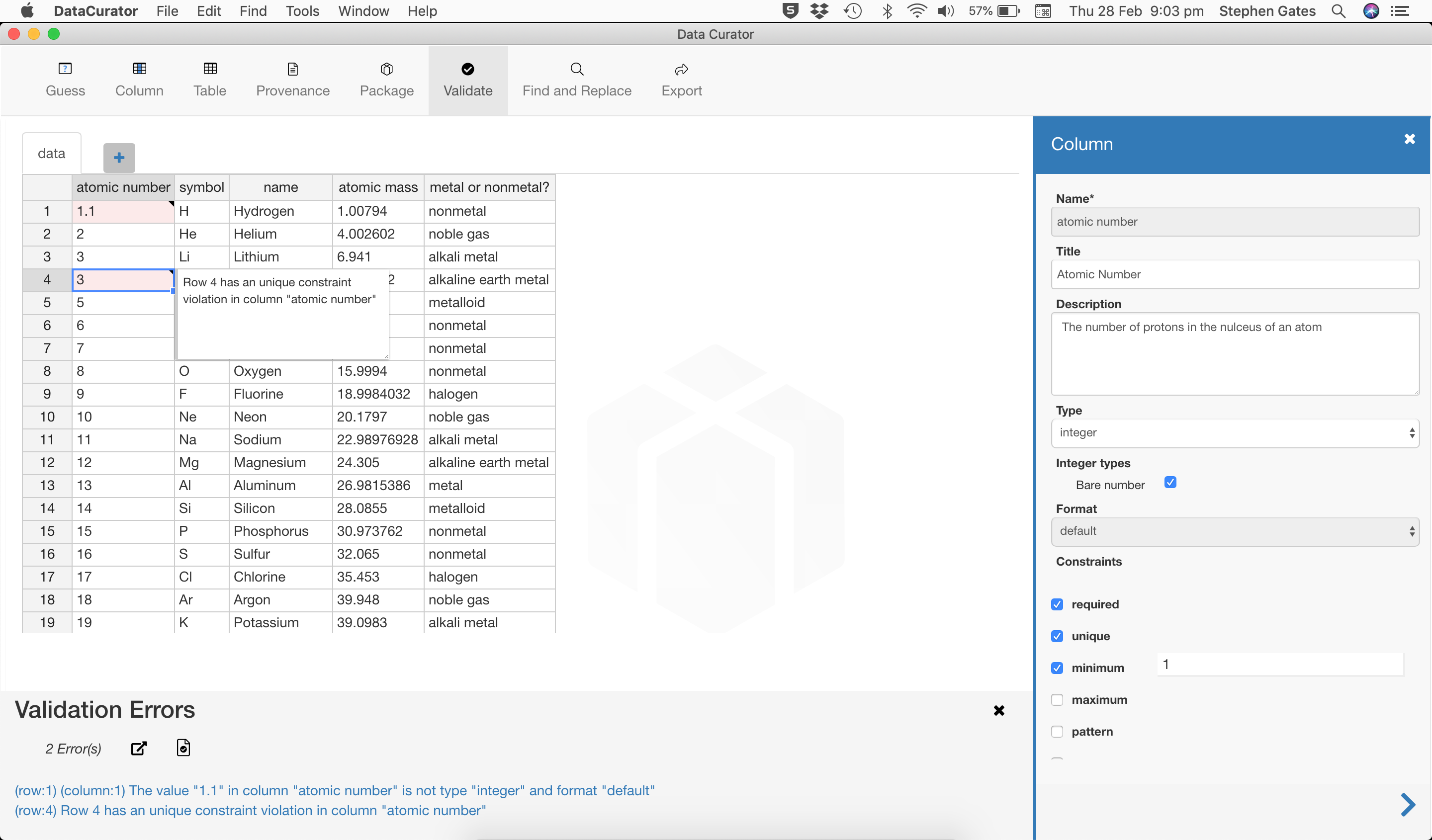Image resolution: width=1432 pixels, height=840 pixels.
Task: Click the next column chevron arrow
Action: click(x=1407, y=804)
